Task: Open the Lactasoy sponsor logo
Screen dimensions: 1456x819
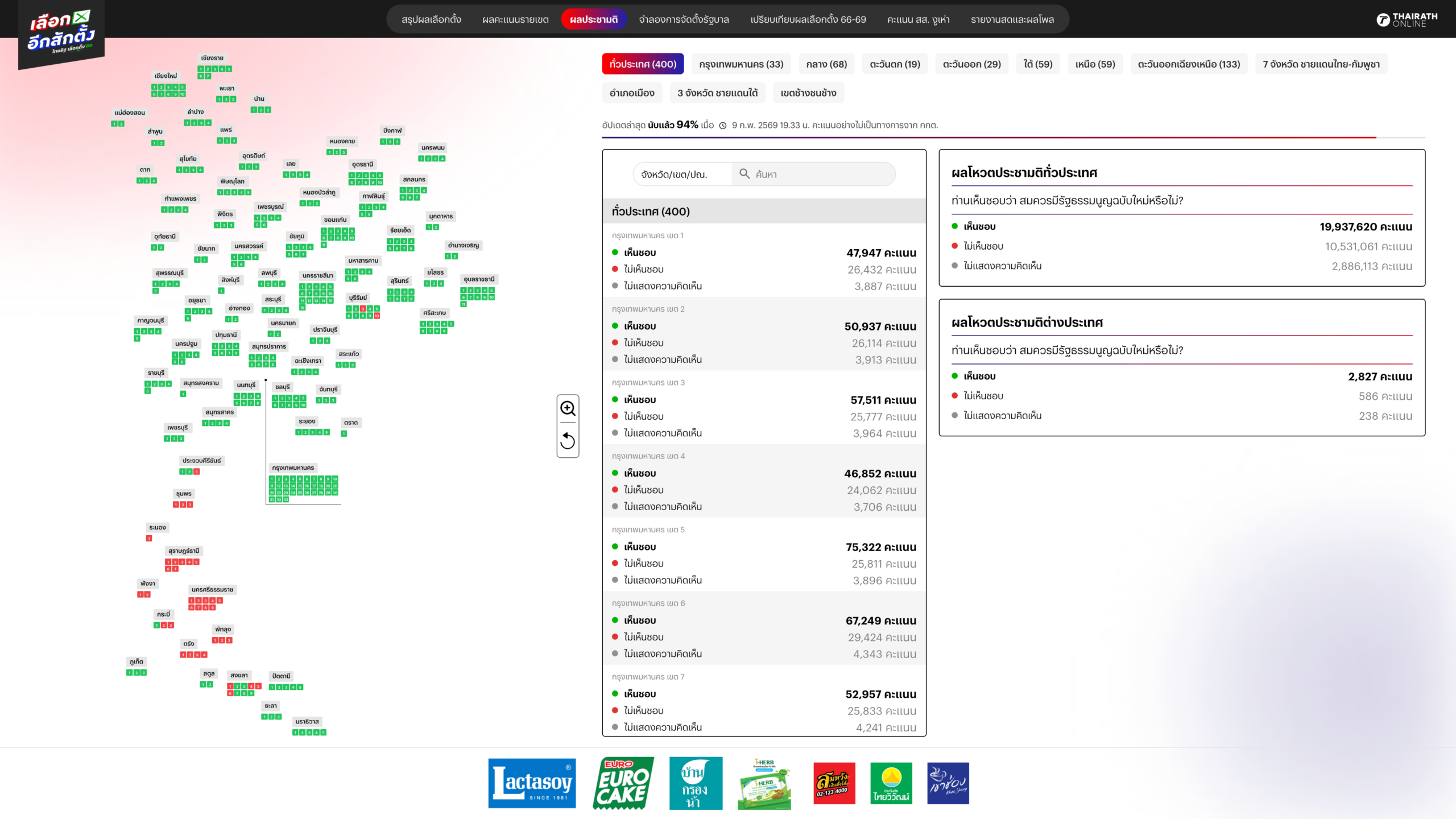Action: 532,783
